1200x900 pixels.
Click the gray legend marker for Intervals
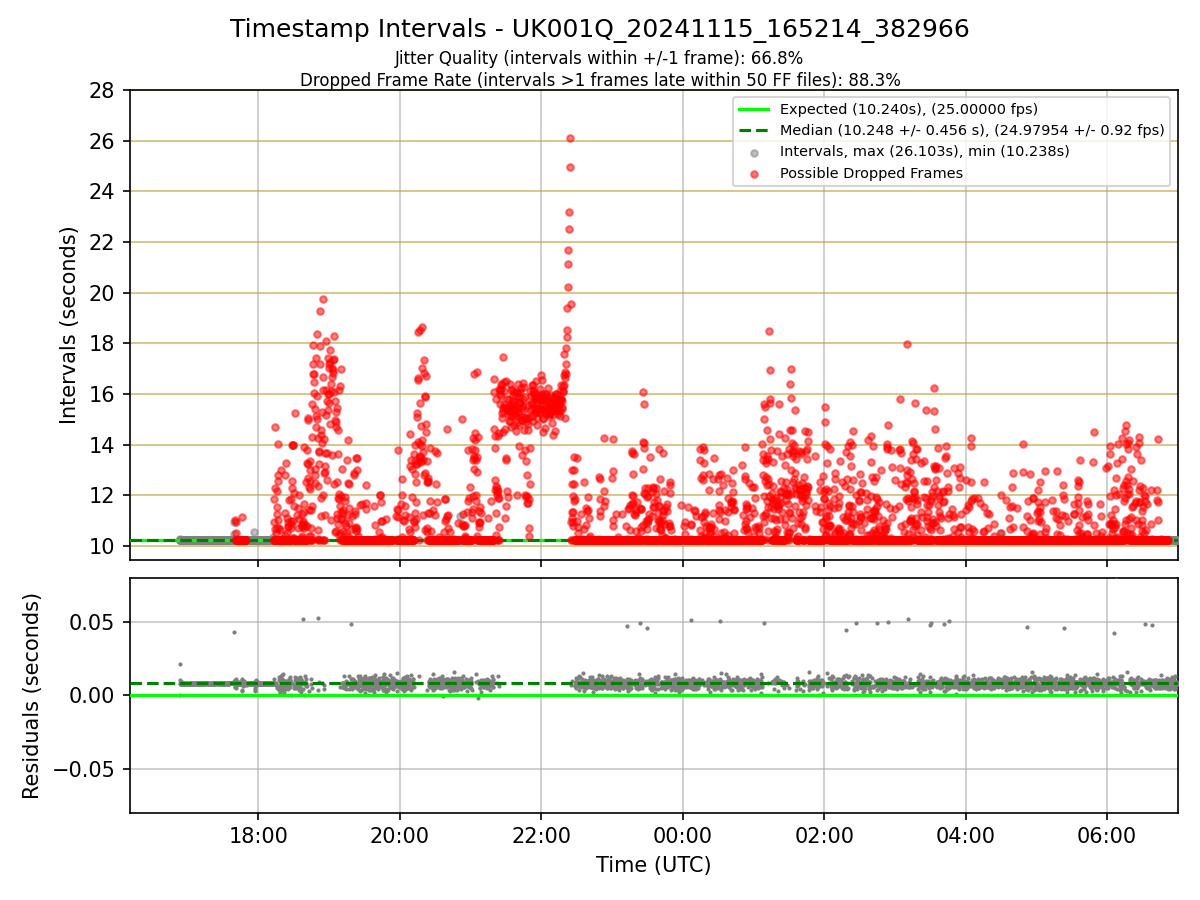click(754, 152)
